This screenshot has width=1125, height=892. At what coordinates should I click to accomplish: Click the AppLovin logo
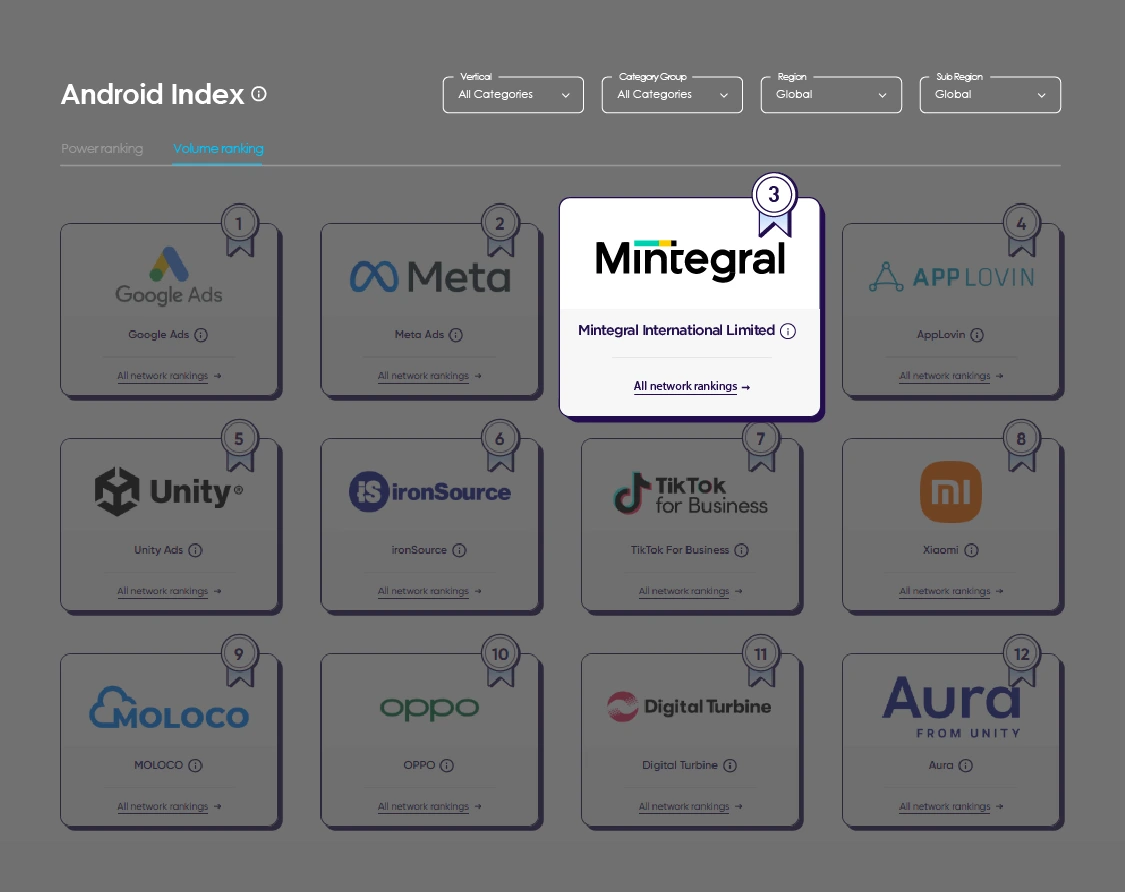click(x=951, y=277)
